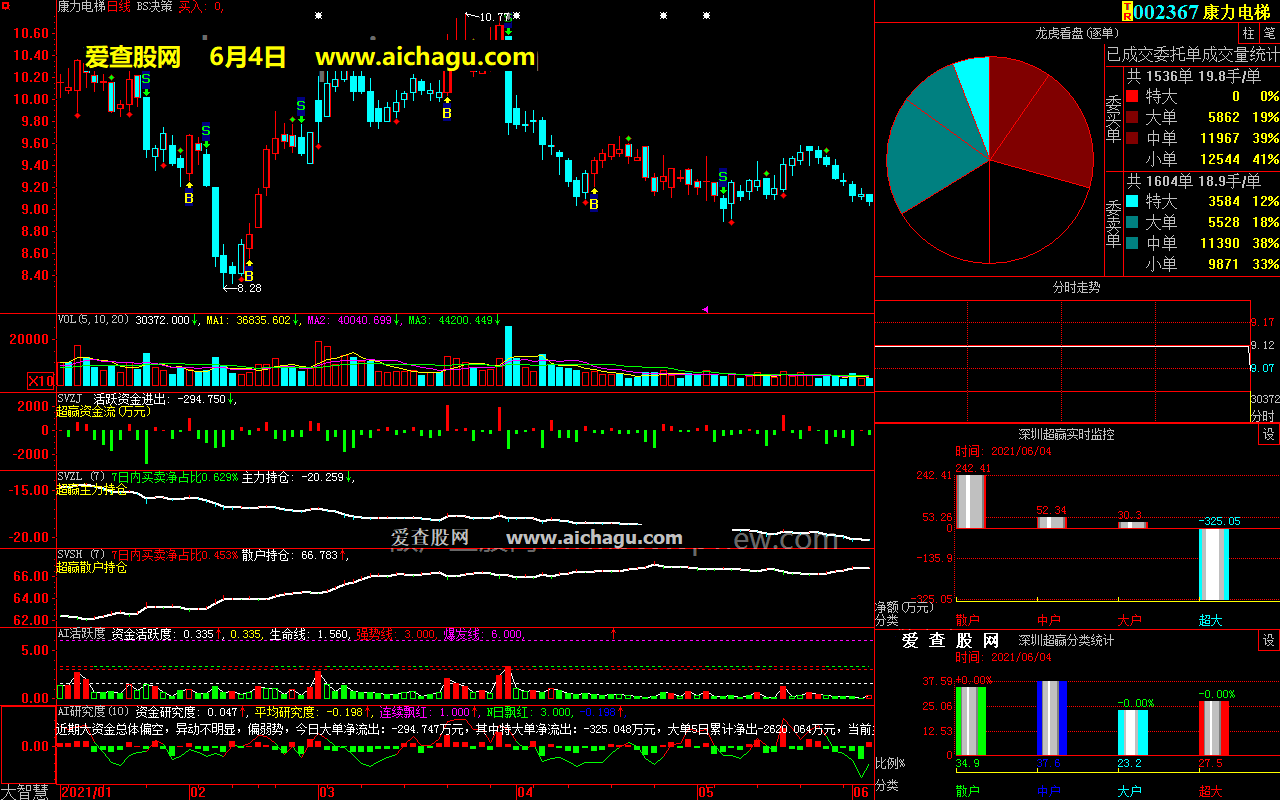Click the VOL(5,10,20) indicator label
The image size is (1280, 800).
click(x=94, y=320)
